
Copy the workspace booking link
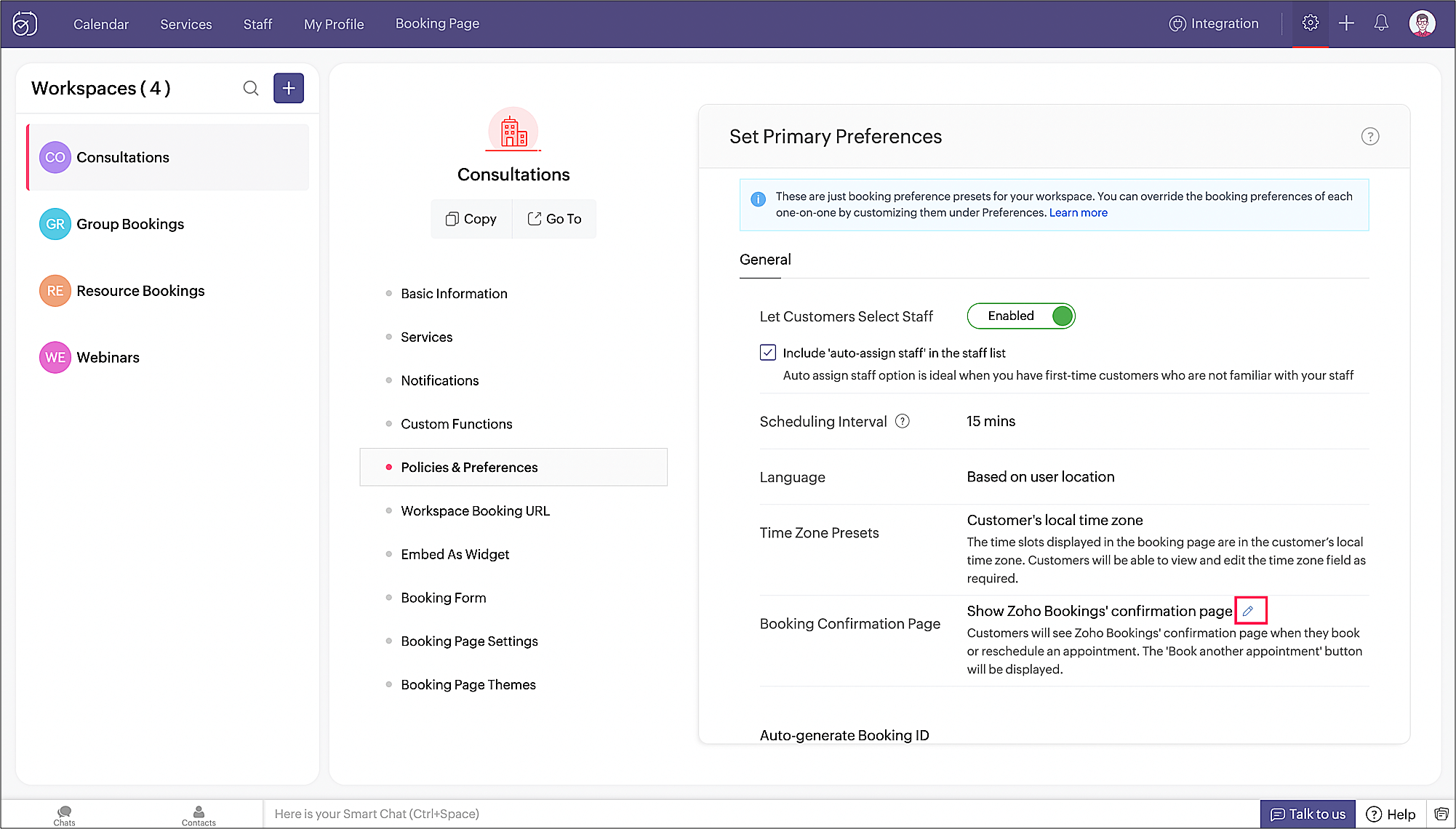click(x=471, y=219)
